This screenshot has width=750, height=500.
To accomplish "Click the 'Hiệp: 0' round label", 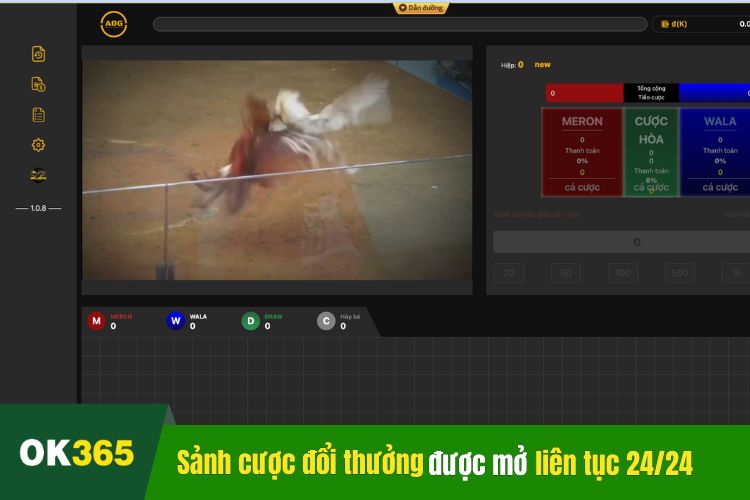I will (512, 65).
